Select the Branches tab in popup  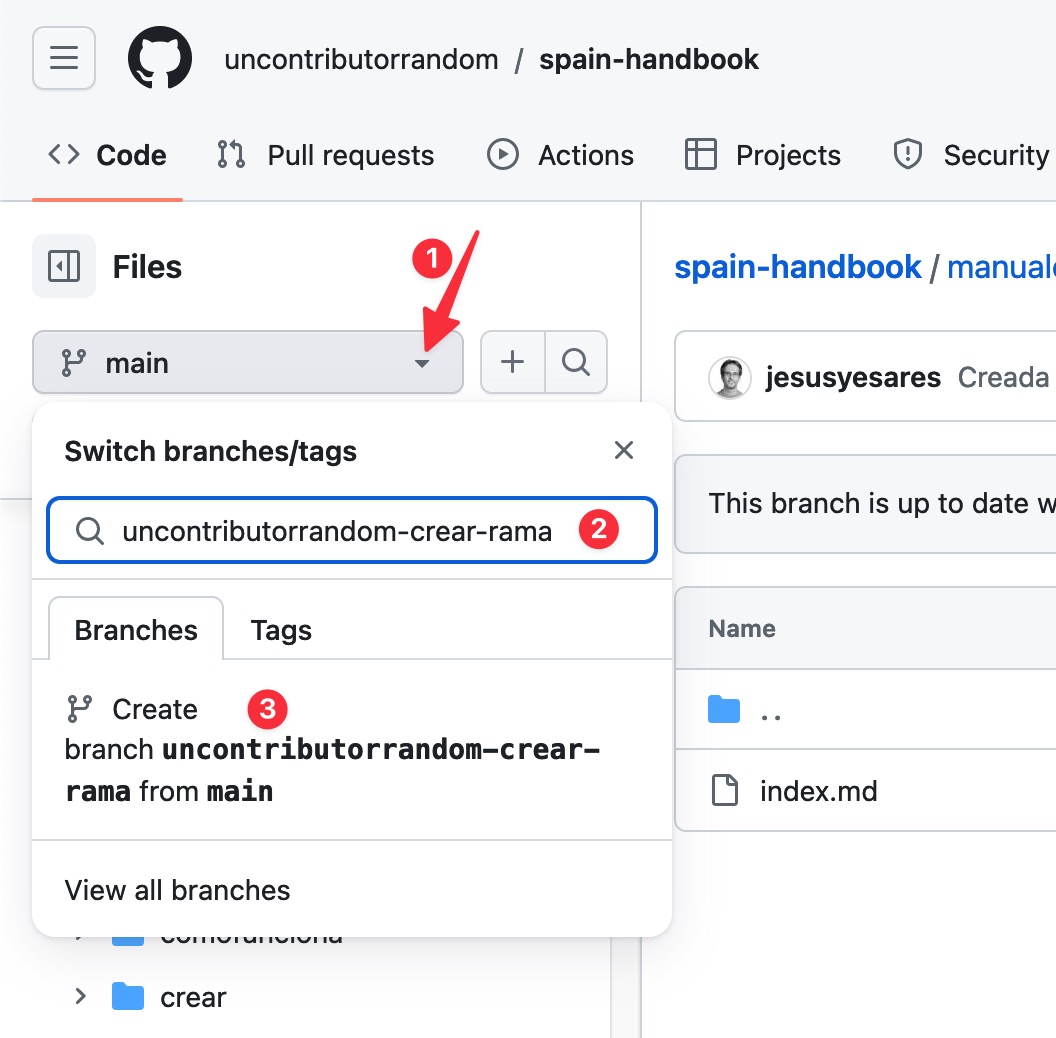[x=136, y=630]
